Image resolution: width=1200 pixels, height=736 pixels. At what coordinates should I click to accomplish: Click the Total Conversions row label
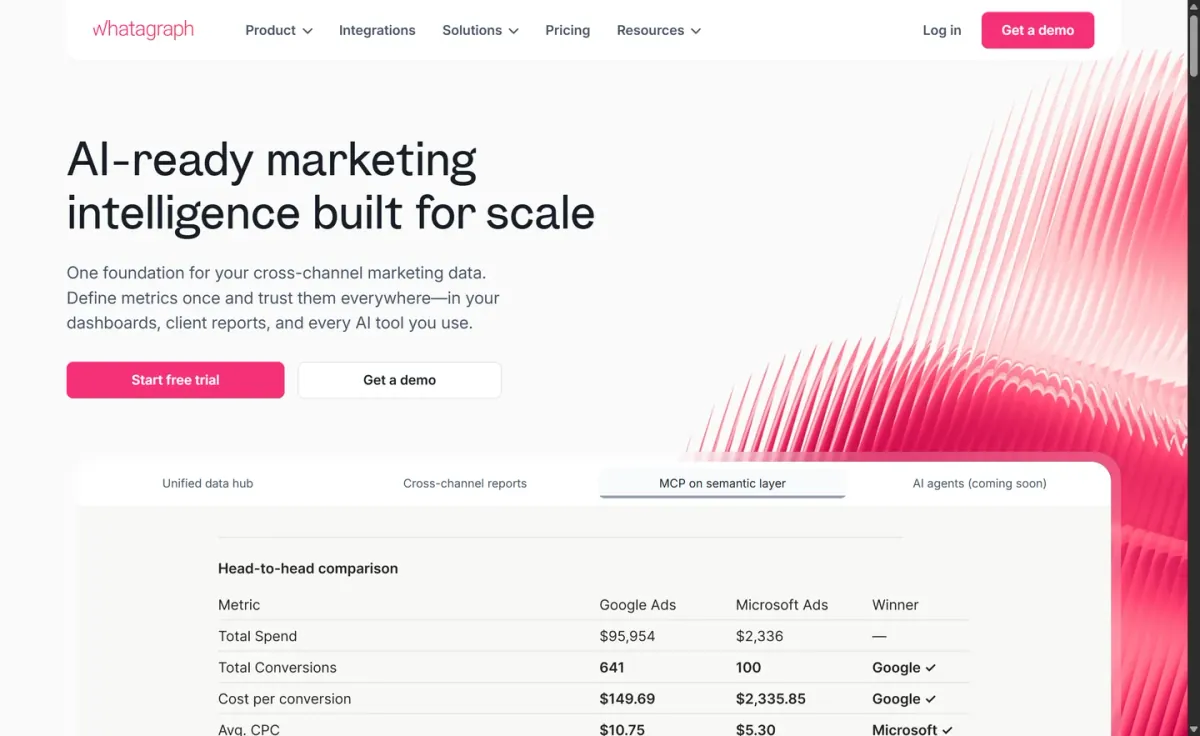(278, 667)
